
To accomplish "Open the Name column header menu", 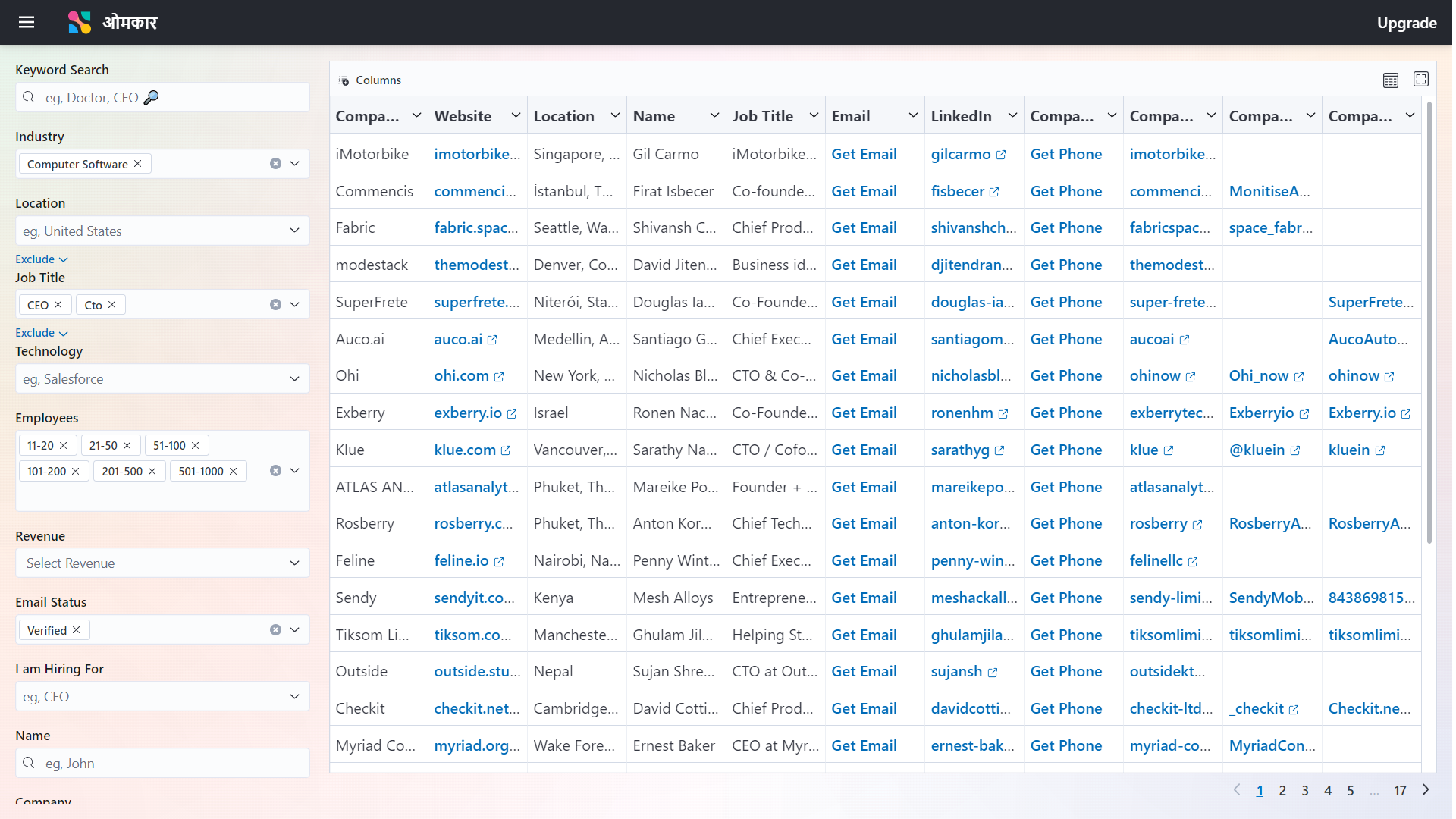I will point(714,115).
